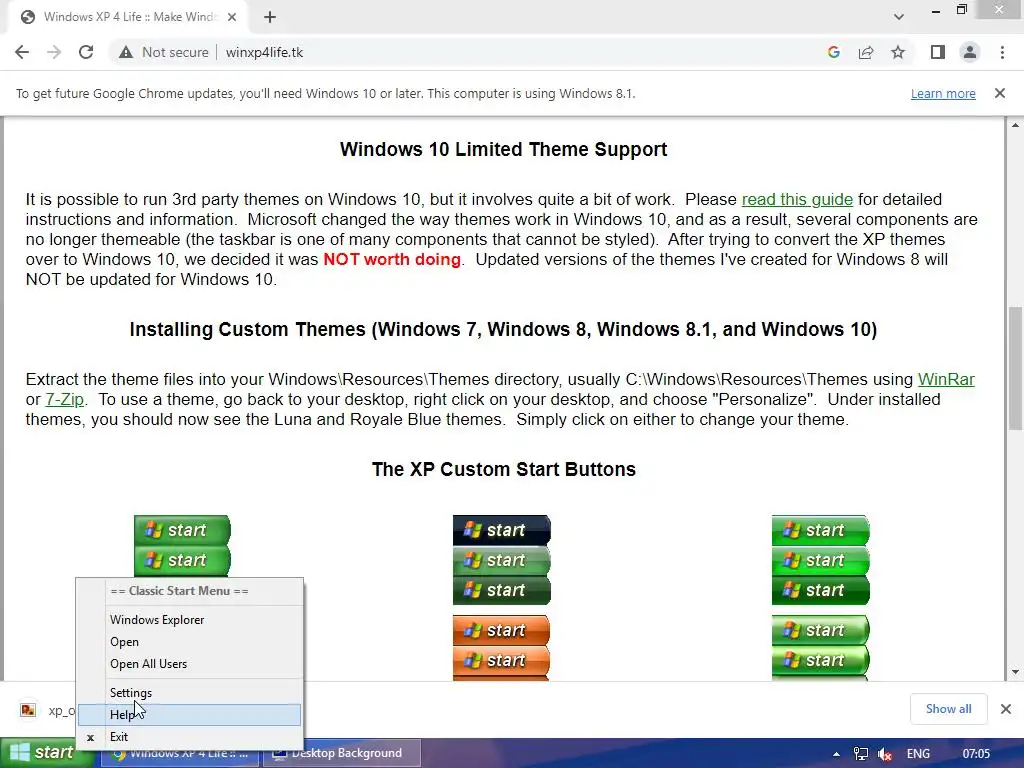Click the top bright green start button image
1024x768 pixels.
coord(820,530)
